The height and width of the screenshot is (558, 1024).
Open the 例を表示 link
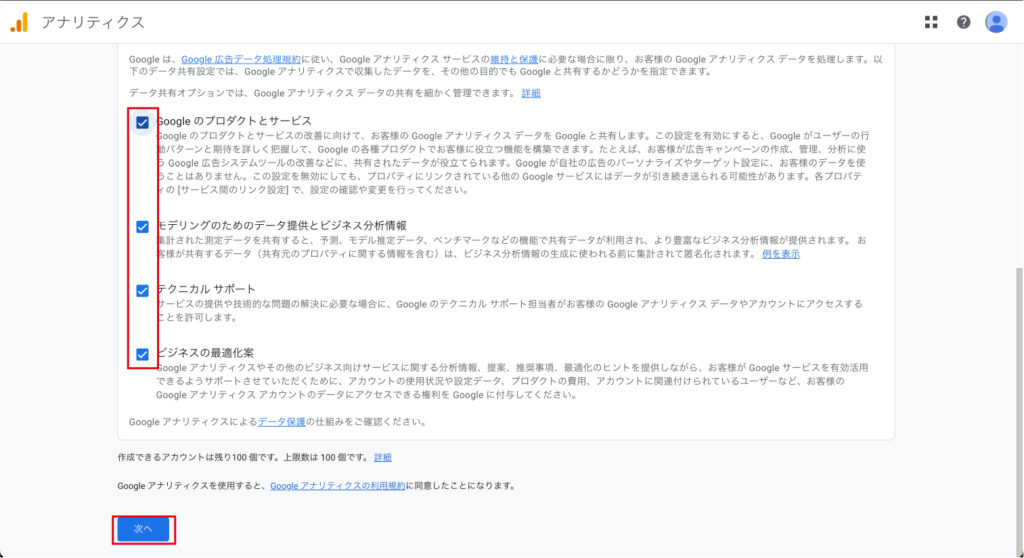coord(781,254)
